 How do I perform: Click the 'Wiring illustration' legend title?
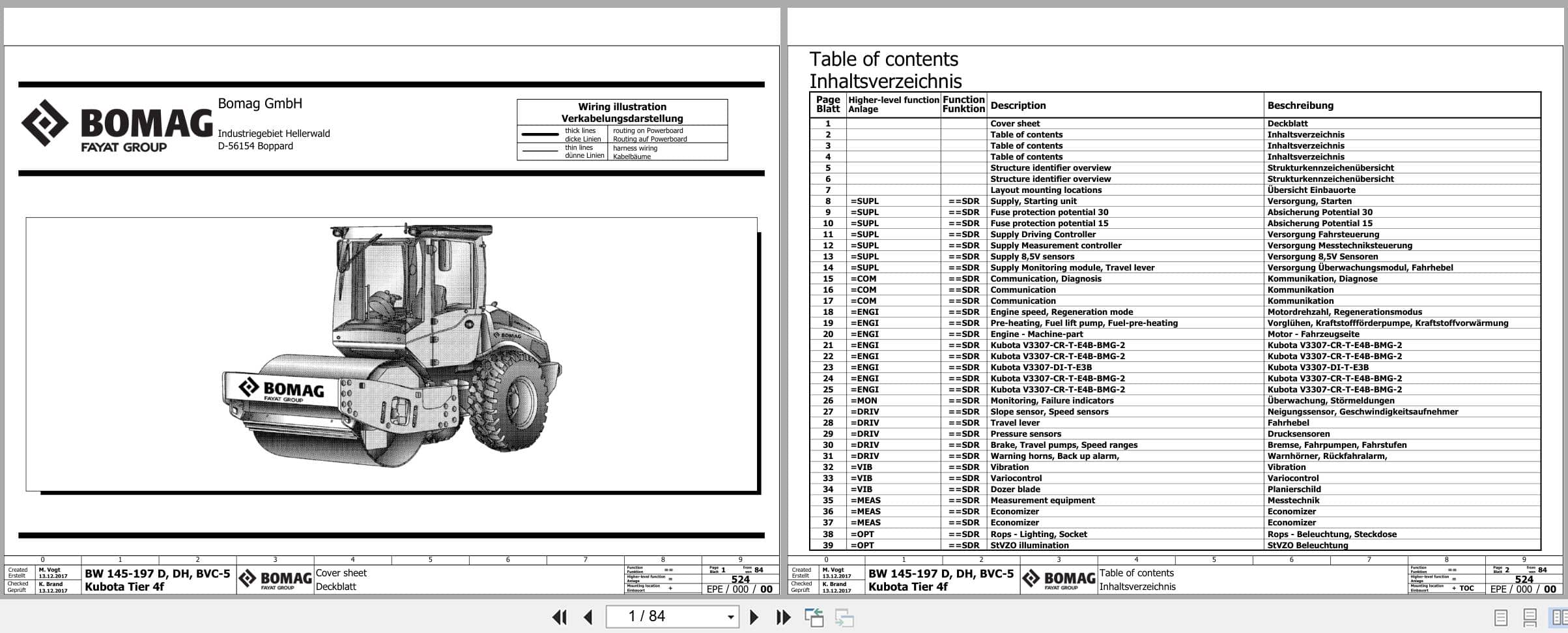tap(622, 107)
